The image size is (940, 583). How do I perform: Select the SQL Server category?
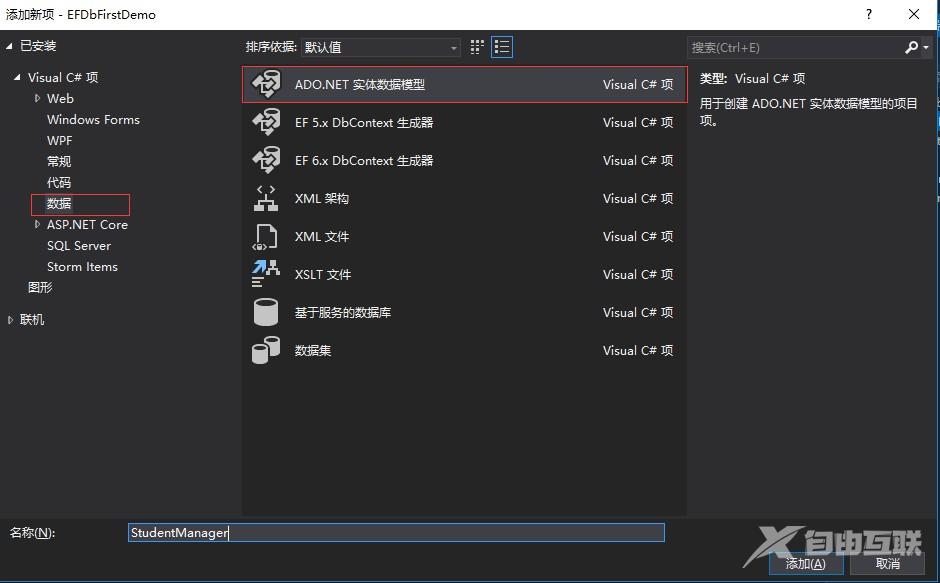point(79,245)
